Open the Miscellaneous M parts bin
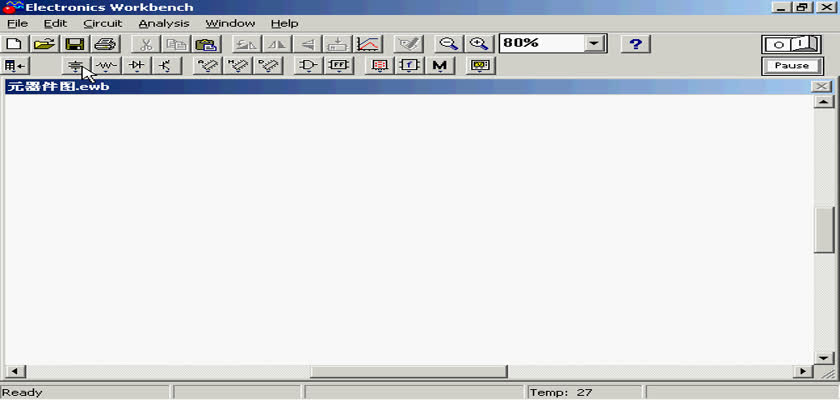 coord(439,66)
